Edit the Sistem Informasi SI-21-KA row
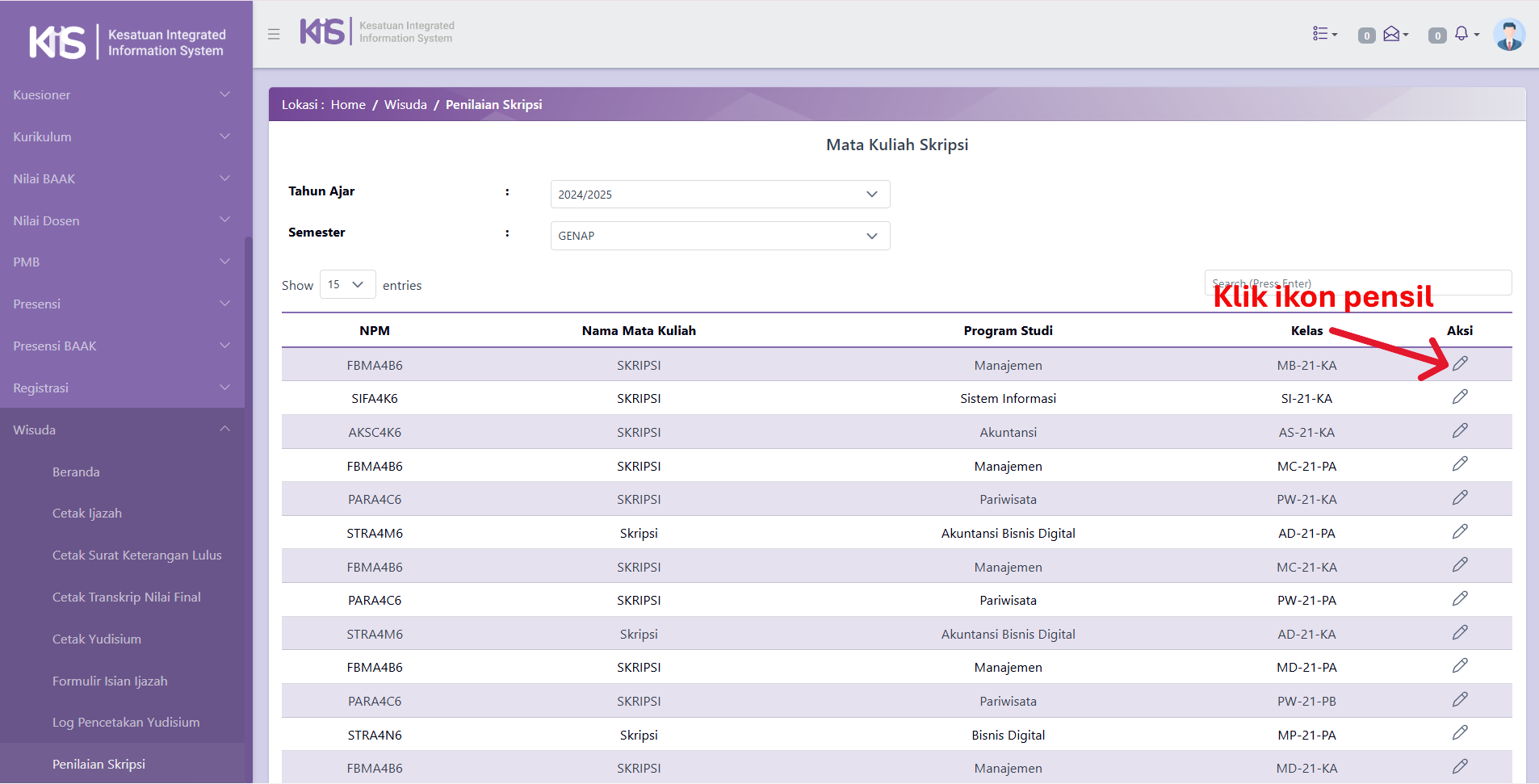This screenshot has height=784, width=1539. (x=1459, y=397)
